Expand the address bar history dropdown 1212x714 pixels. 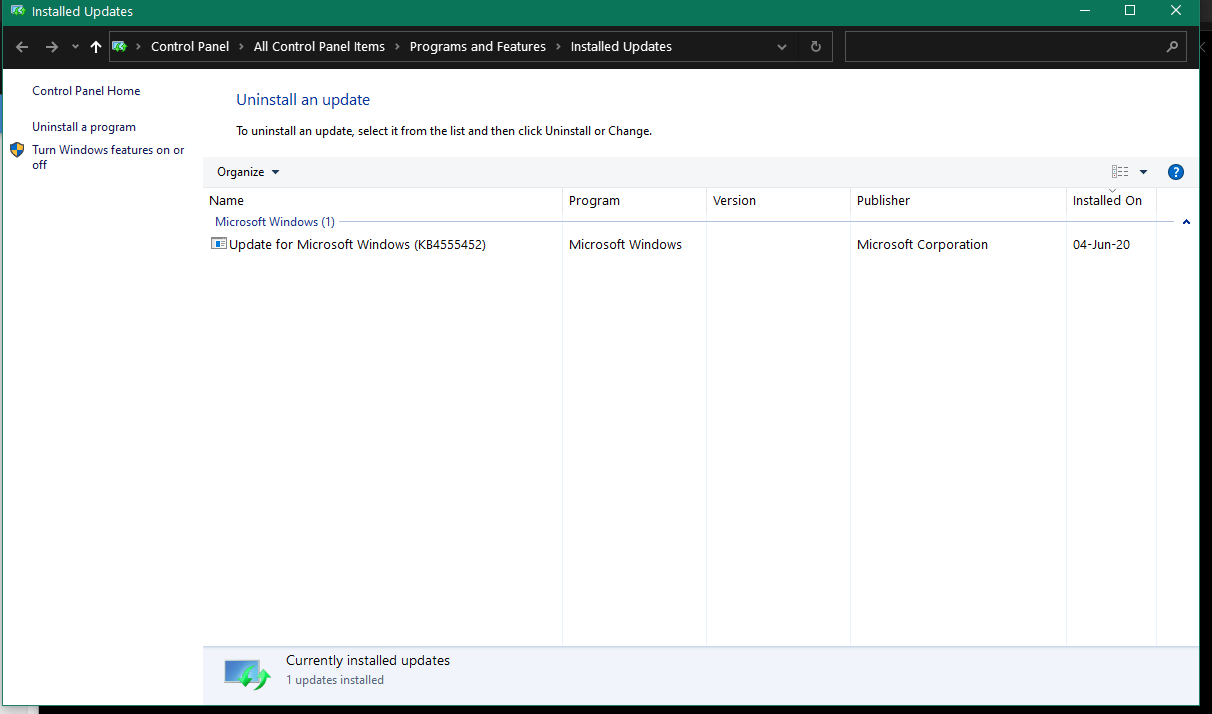coord(782,47)
